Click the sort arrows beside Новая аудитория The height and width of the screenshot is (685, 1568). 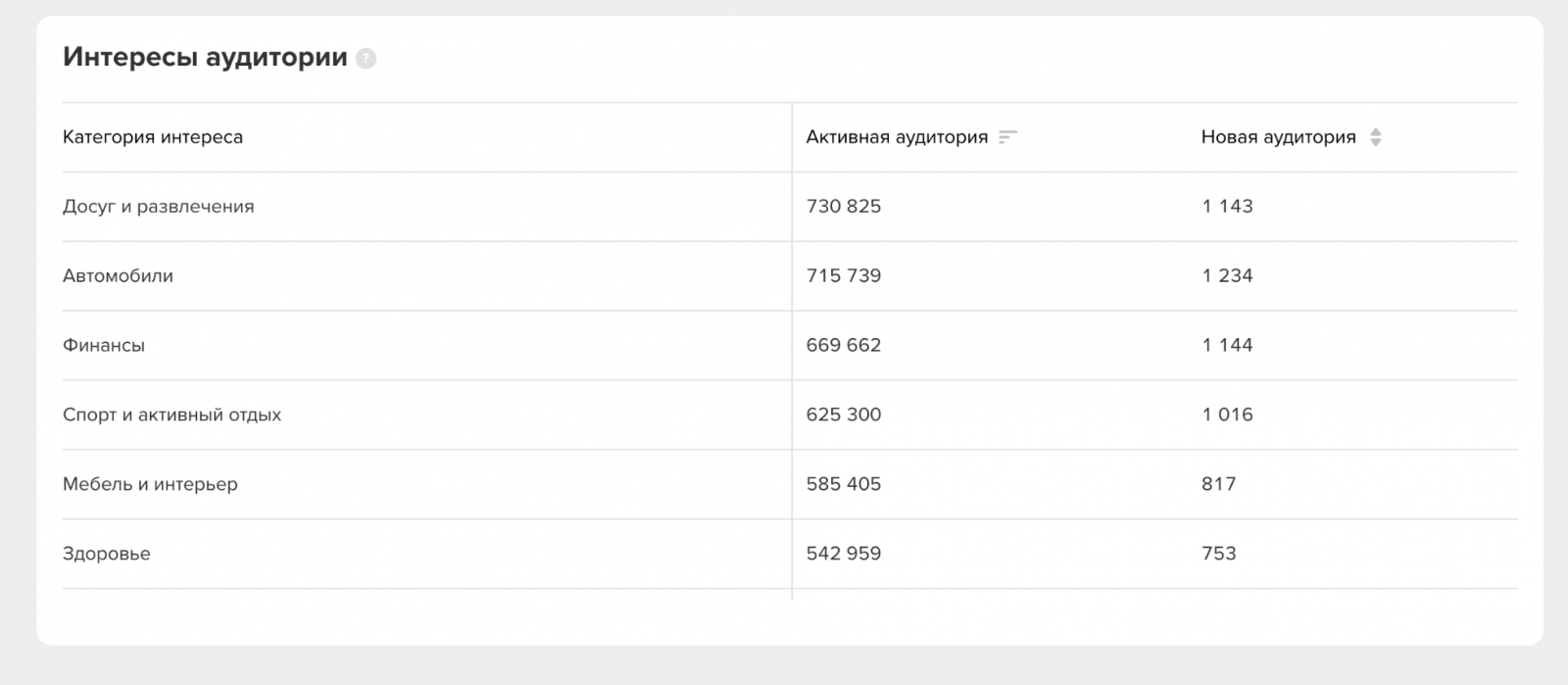(x=1375, y=137)
